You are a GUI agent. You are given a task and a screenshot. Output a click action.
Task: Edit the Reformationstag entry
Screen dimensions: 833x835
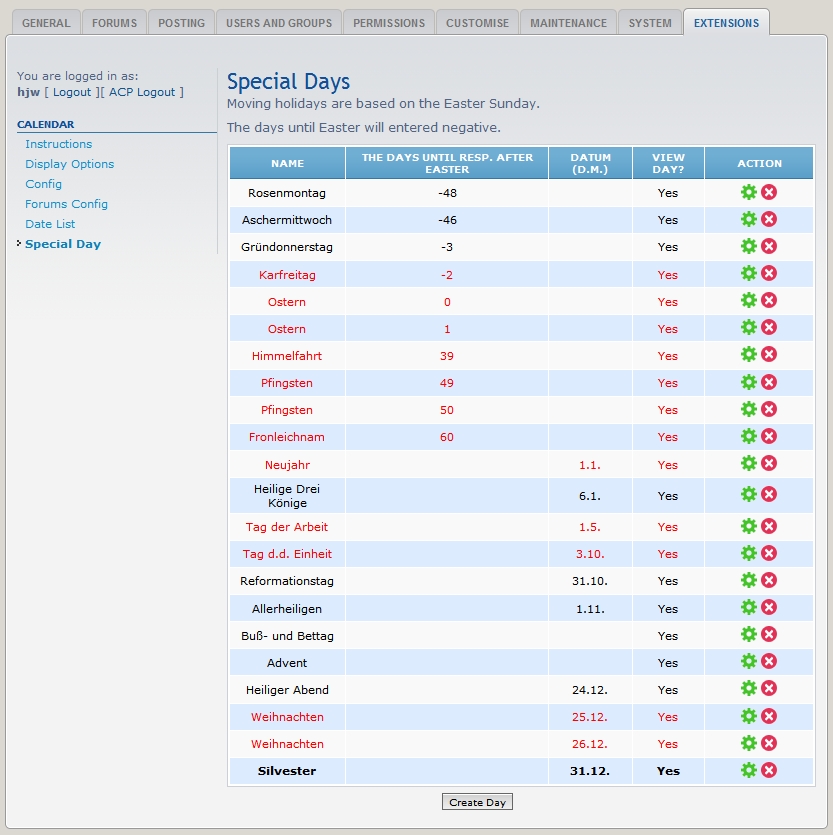coord(748,580)
